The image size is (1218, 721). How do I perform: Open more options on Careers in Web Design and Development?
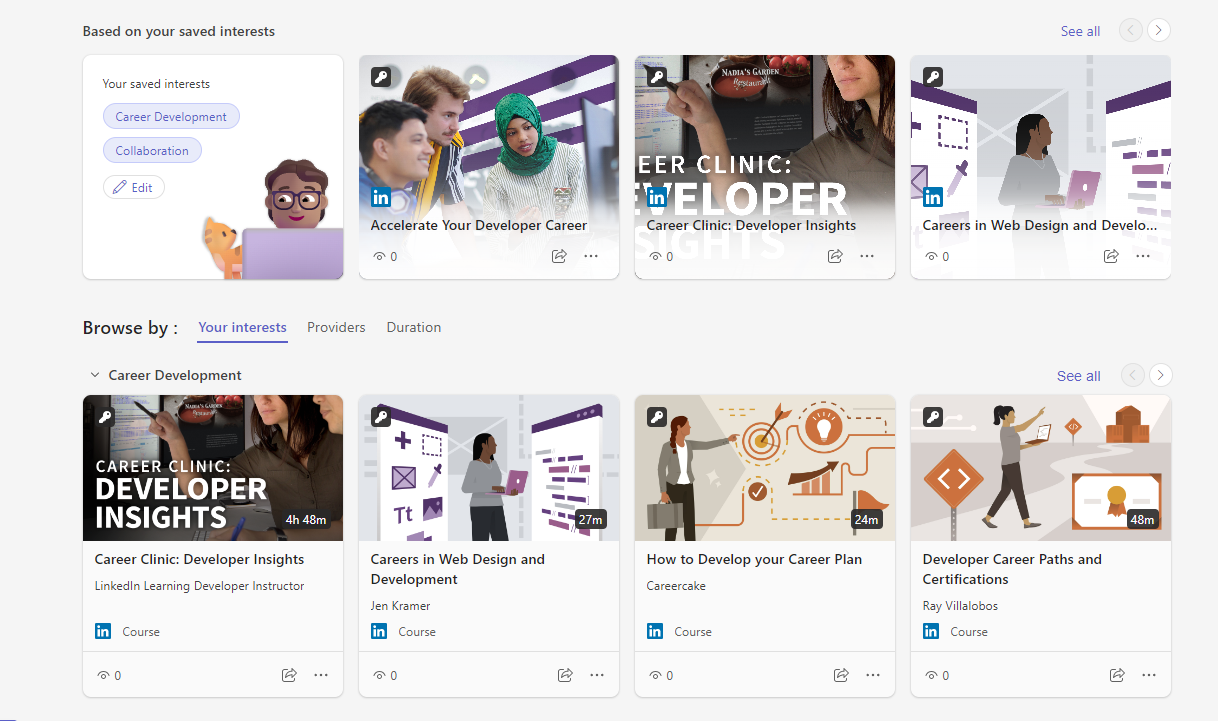[597, 675]
